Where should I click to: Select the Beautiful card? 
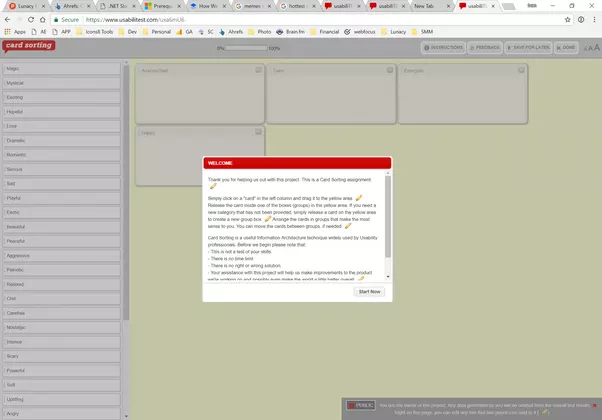click(61, 227)
